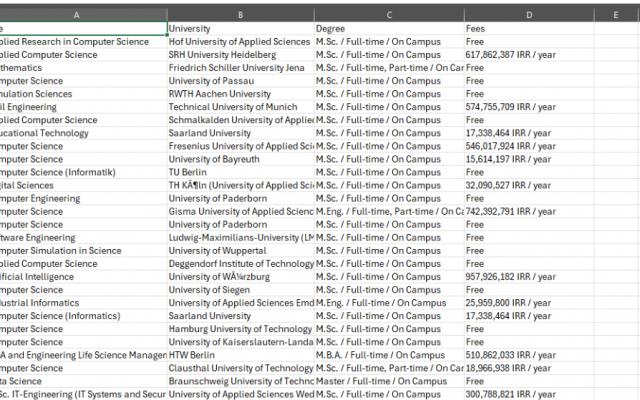Click fee '25,959,800 IRR / year'
This screenshot has height=400, width=640.
tap(529, 303)
